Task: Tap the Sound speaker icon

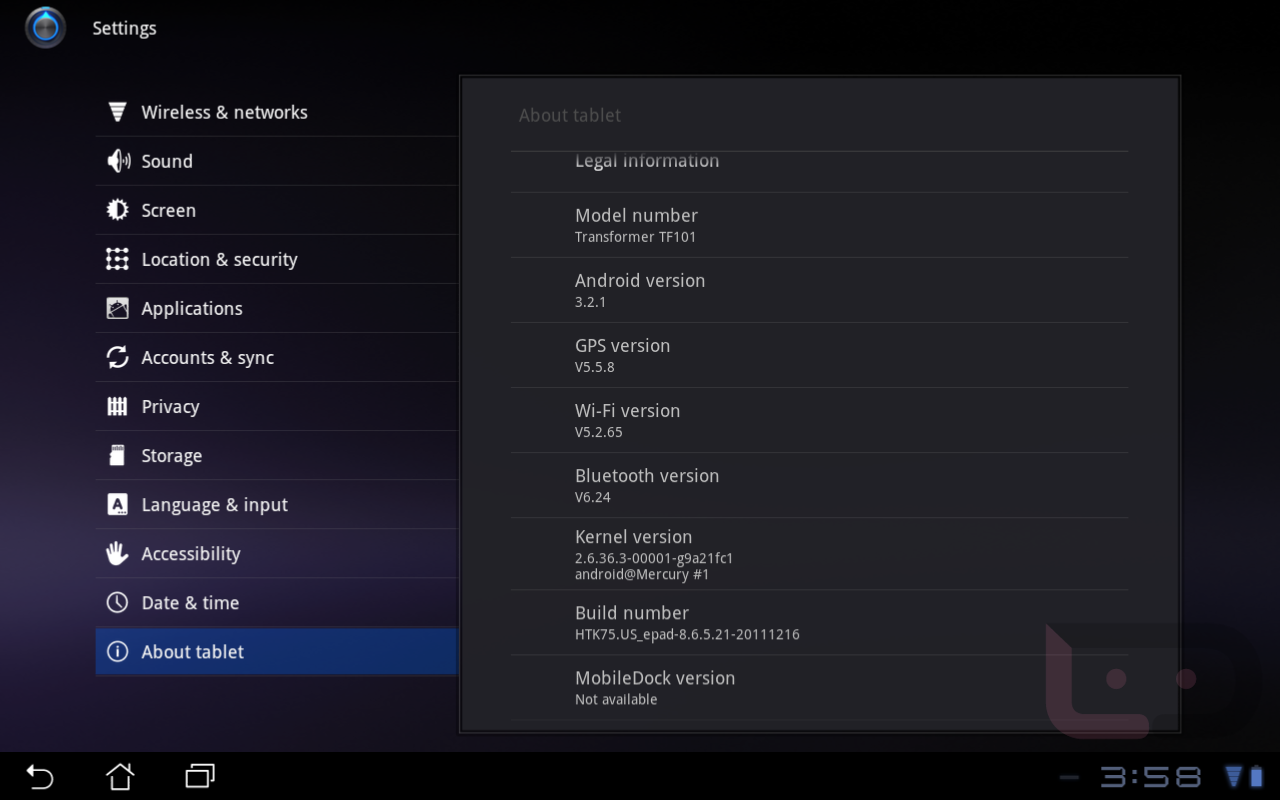Action: click(117, 161)
